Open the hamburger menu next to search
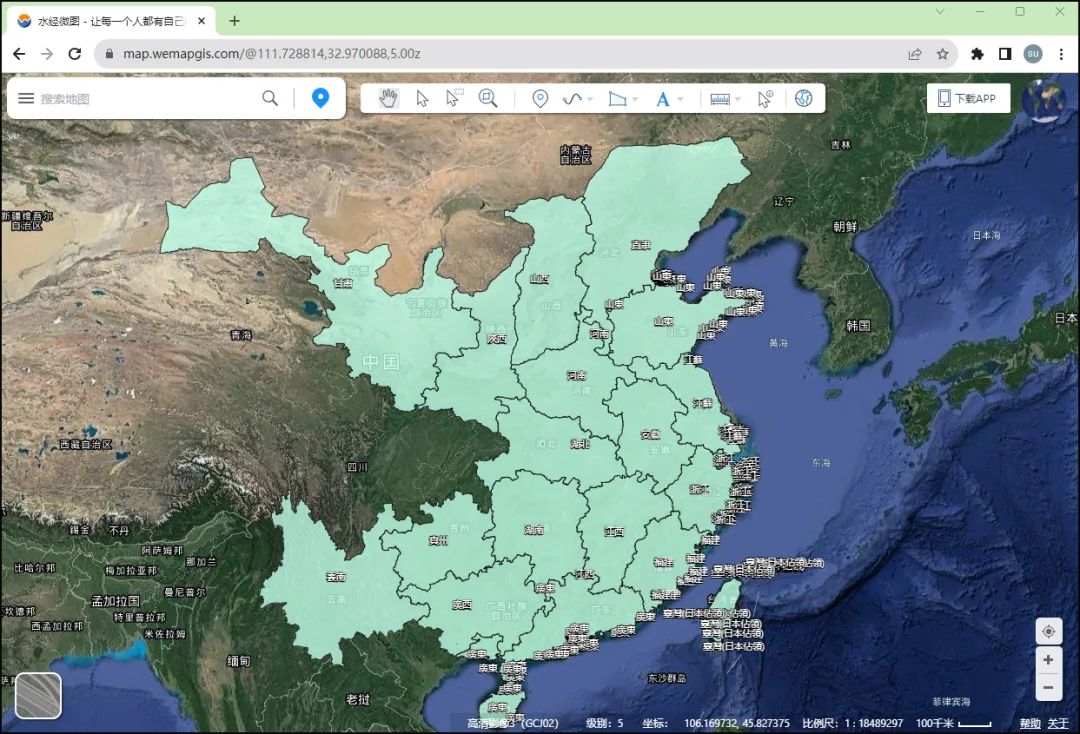This screenshot has width=1080, height=734. click(26, 98)
